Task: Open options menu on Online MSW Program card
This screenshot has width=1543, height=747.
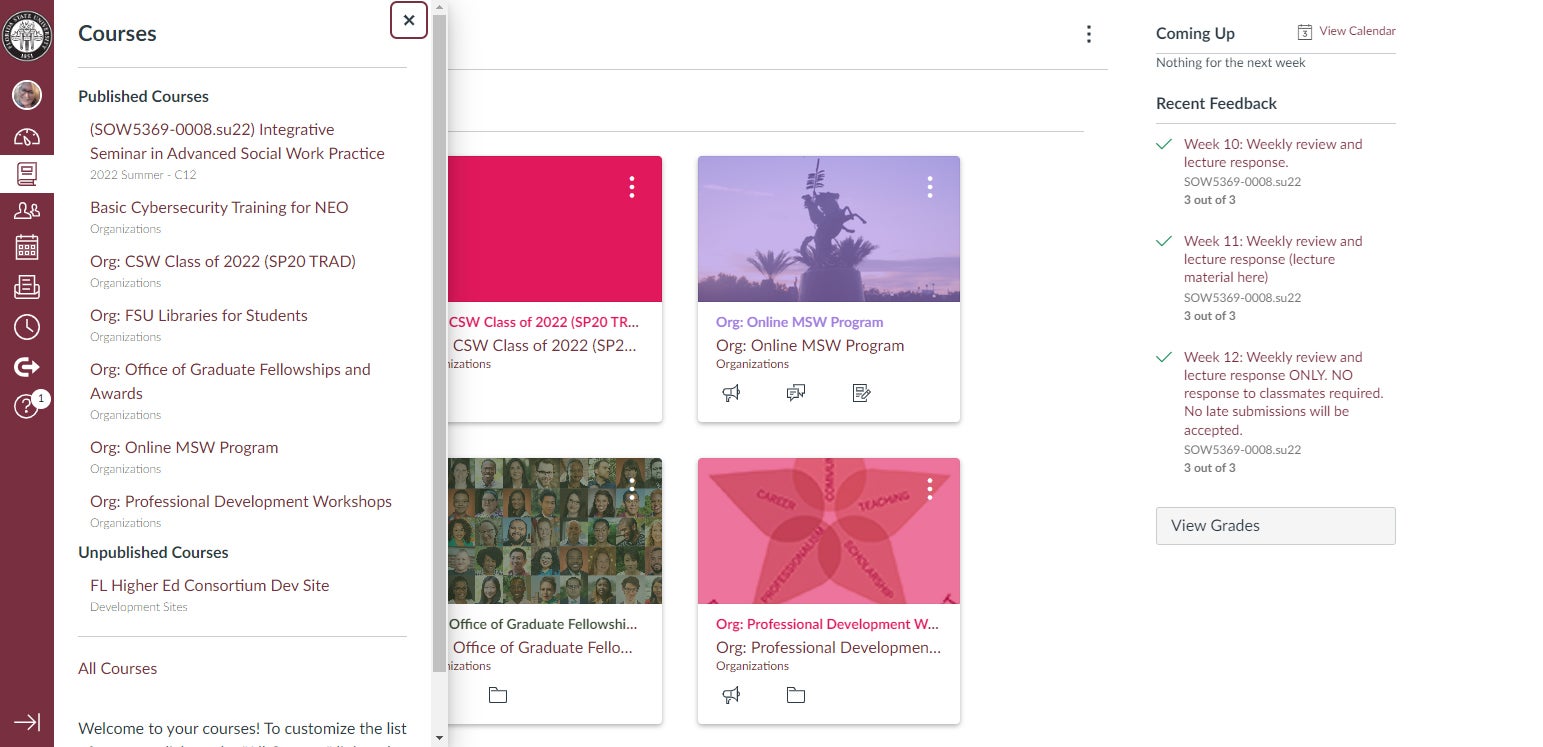Action: [x=930, y=187]
